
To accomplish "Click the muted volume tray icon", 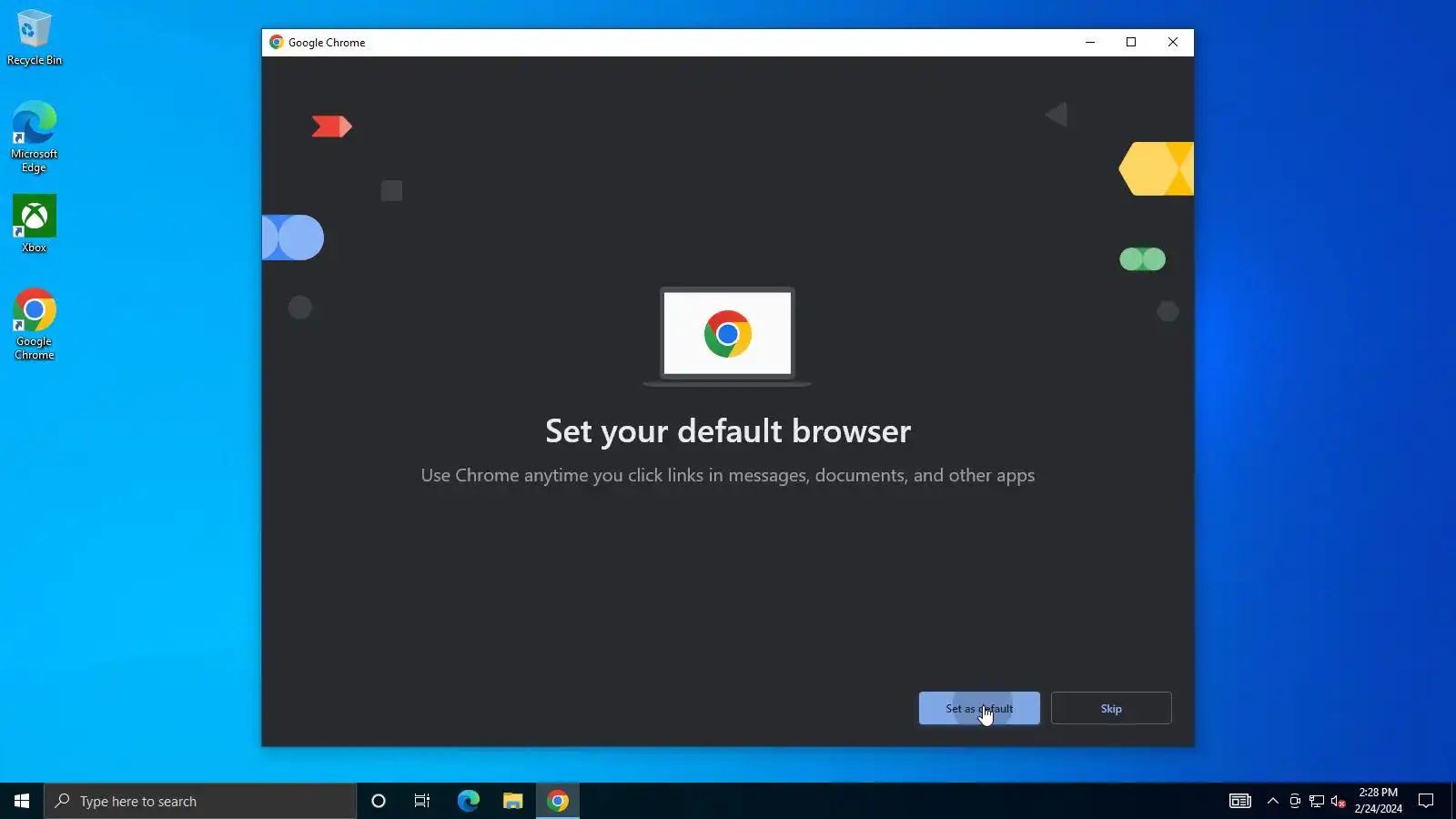I will (1338, 801).
